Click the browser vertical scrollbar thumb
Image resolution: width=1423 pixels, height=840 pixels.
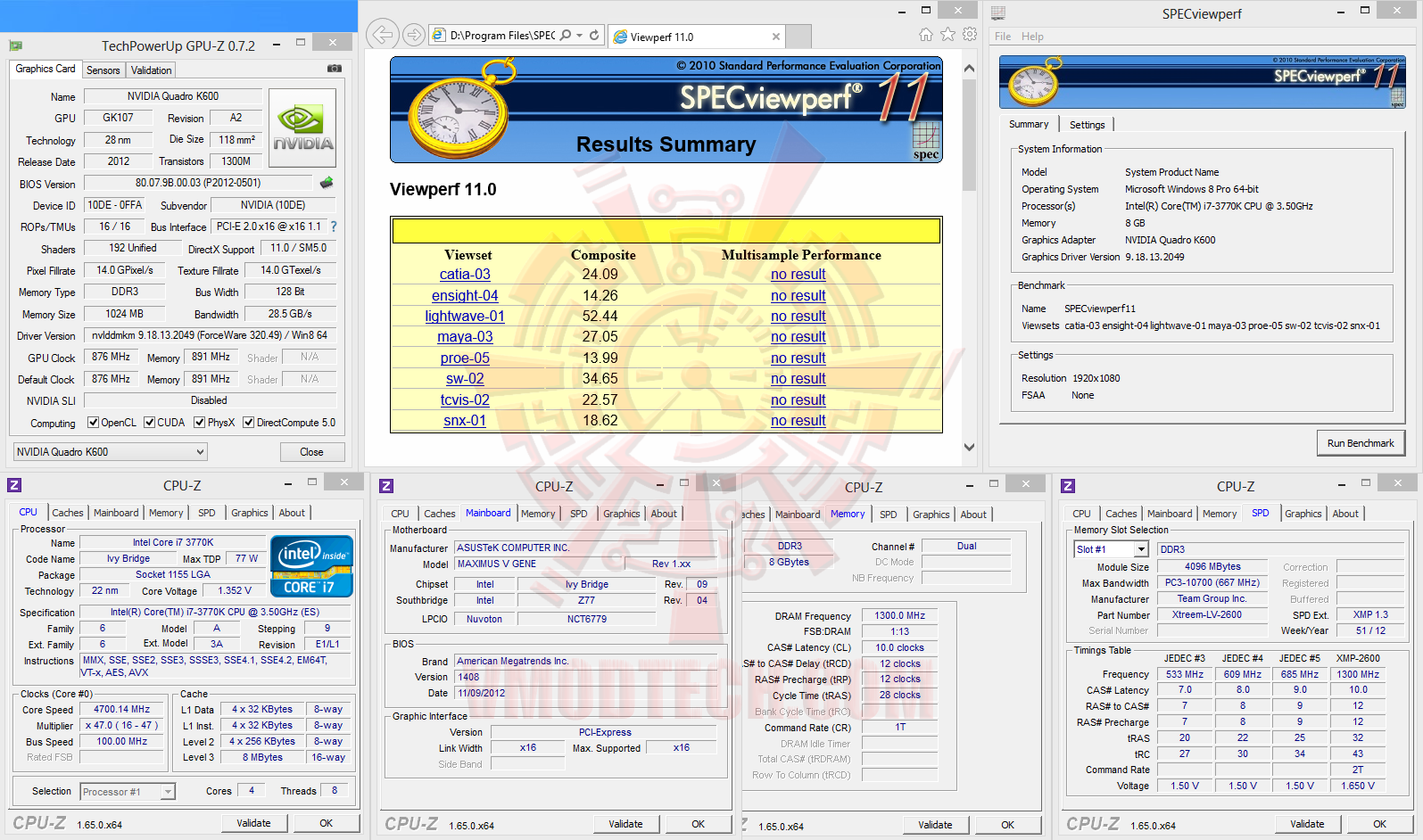(969, 136)
